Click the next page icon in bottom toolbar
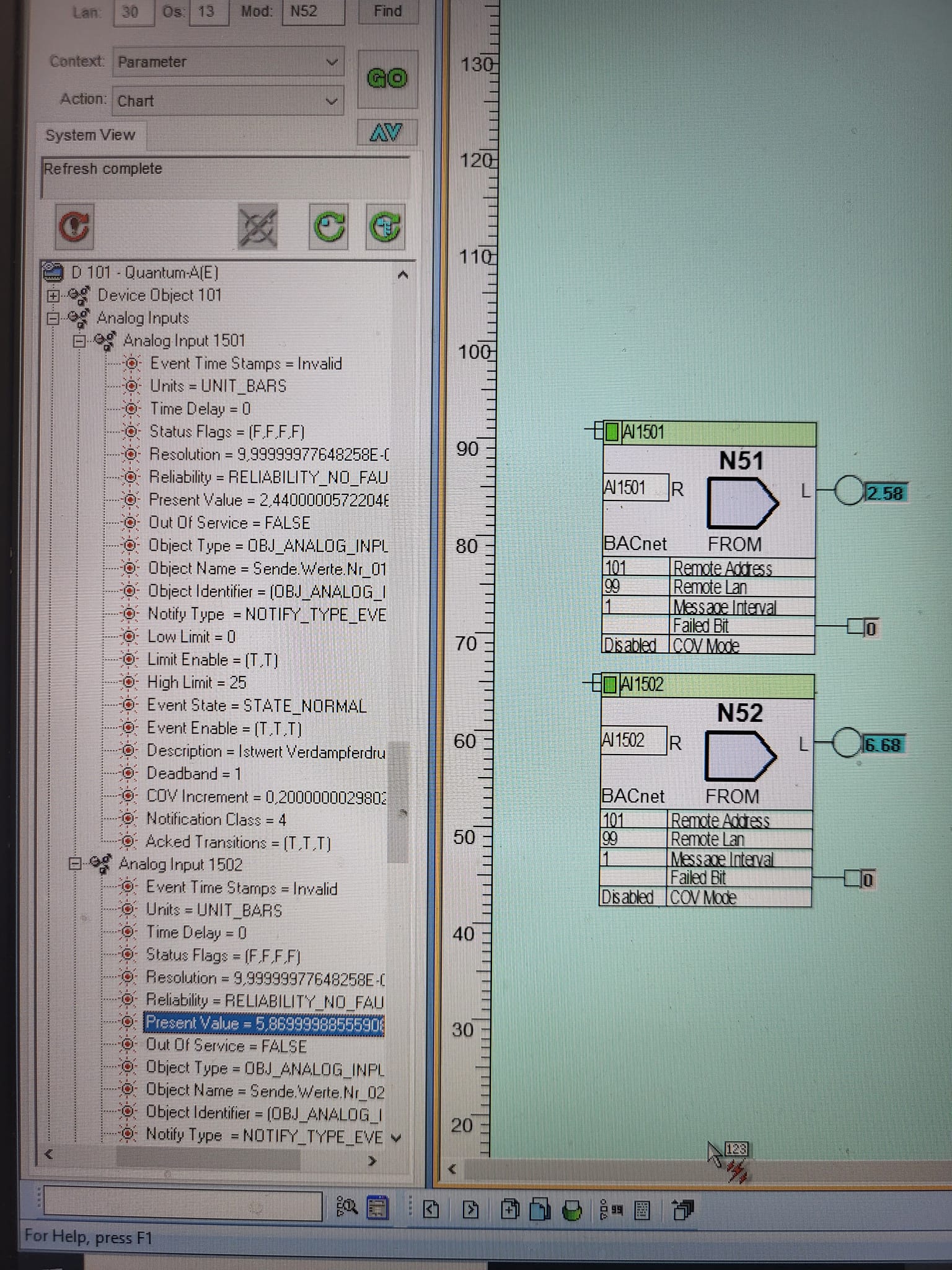The width and height of the screenshot is (952, 1270). 470,1209
